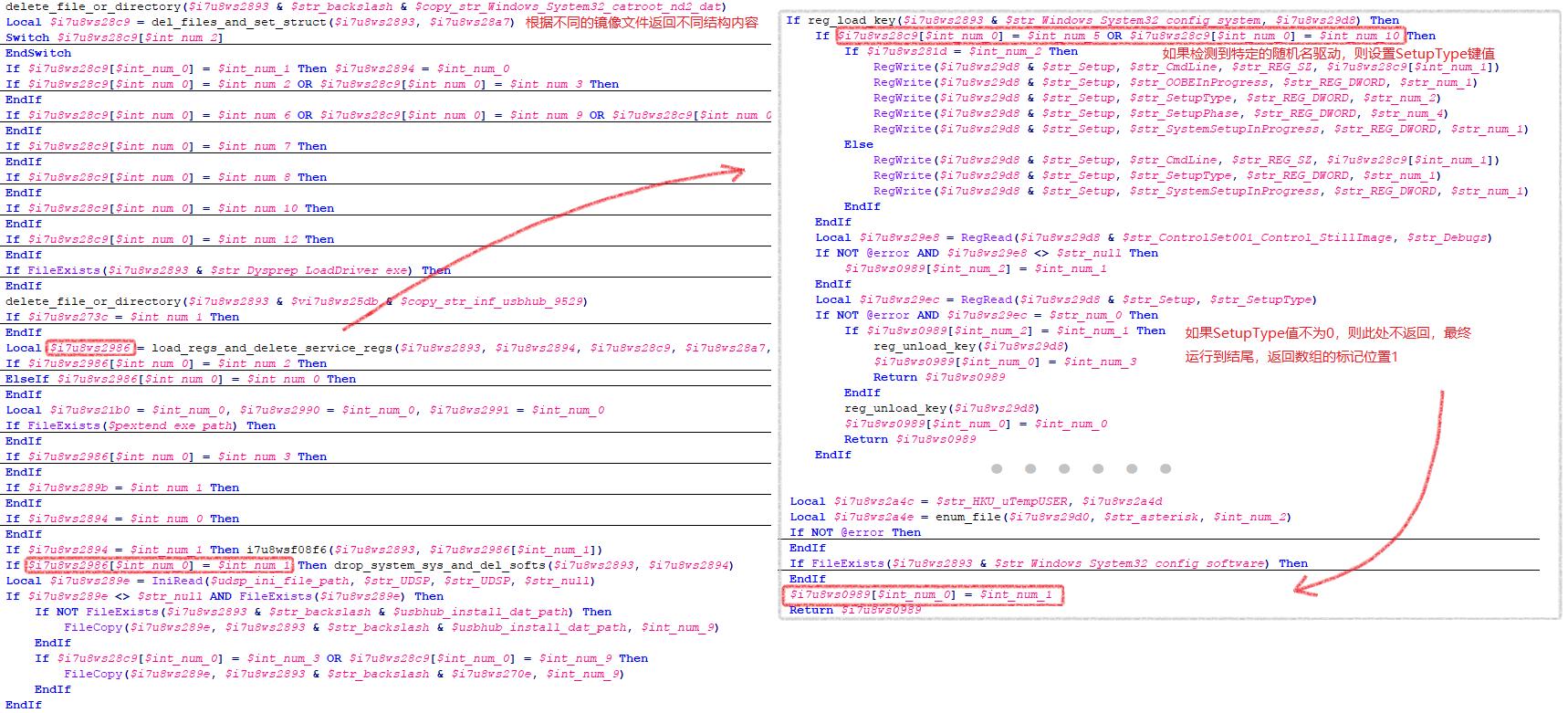
Task: Click the 'i7u8wsf08f6' function call
Action: click(287, 550)
